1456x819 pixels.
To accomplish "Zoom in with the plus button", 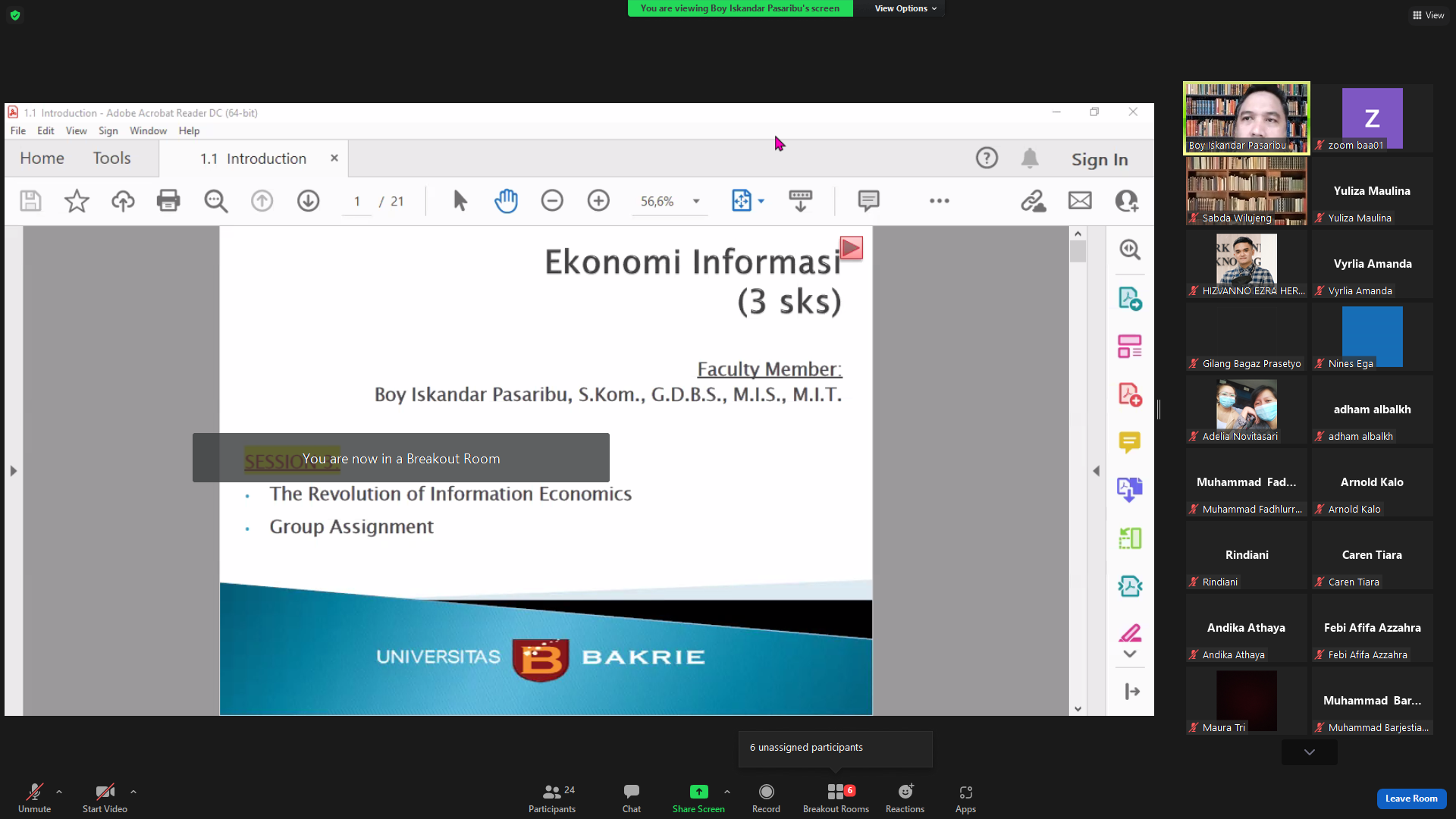I will coord(598,201).
